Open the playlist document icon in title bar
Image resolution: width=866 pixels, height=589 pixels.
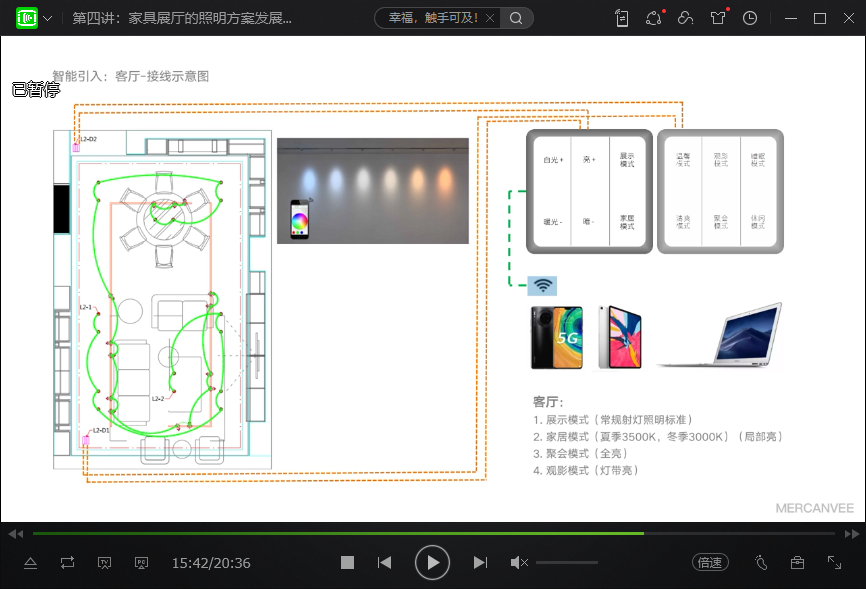(622, 18)
